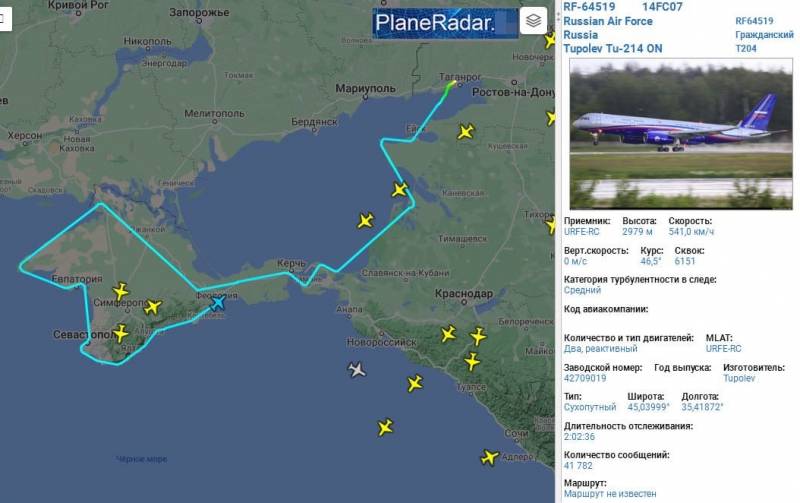Click yellow aircraft near Adler
The image size is (800, 503).
pos(490,457)
